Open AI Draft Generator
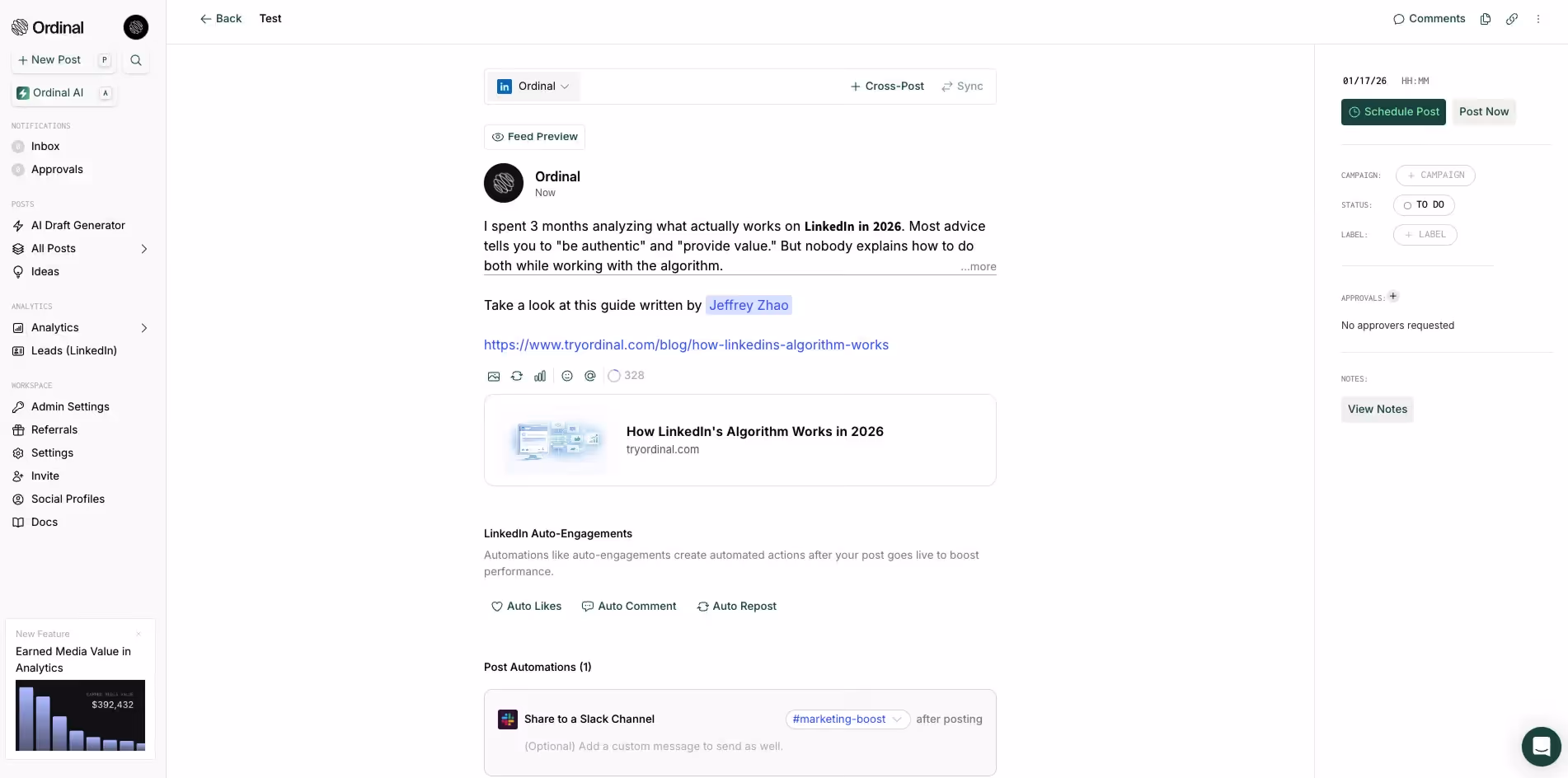This screenshot has width=1568, height=778. pos(78,226)
